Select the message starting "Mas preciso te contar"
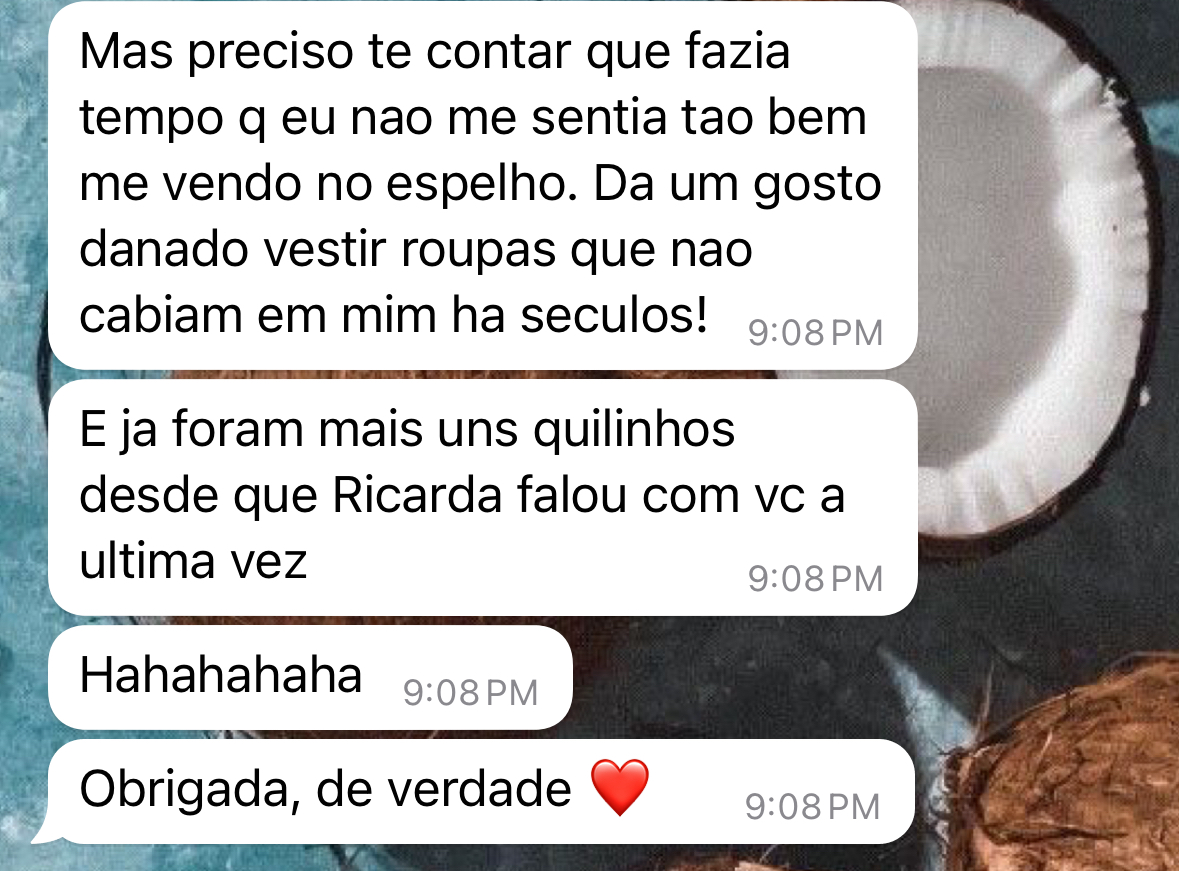This screenshot has width=1179, height=871. tap(483, 185)
